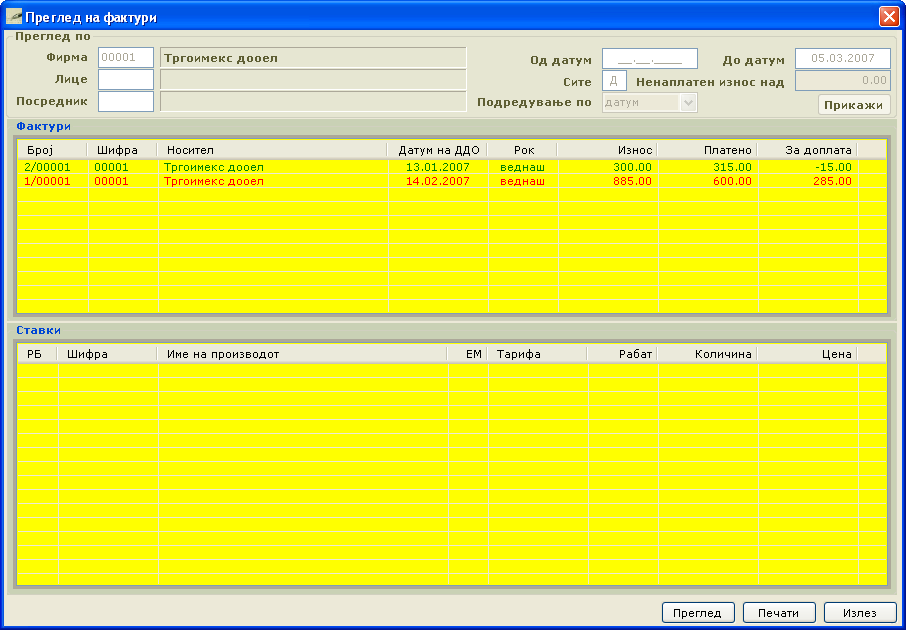Click the Излез button
The height and width of the screenshot is (630, 906).
(860, 613)
